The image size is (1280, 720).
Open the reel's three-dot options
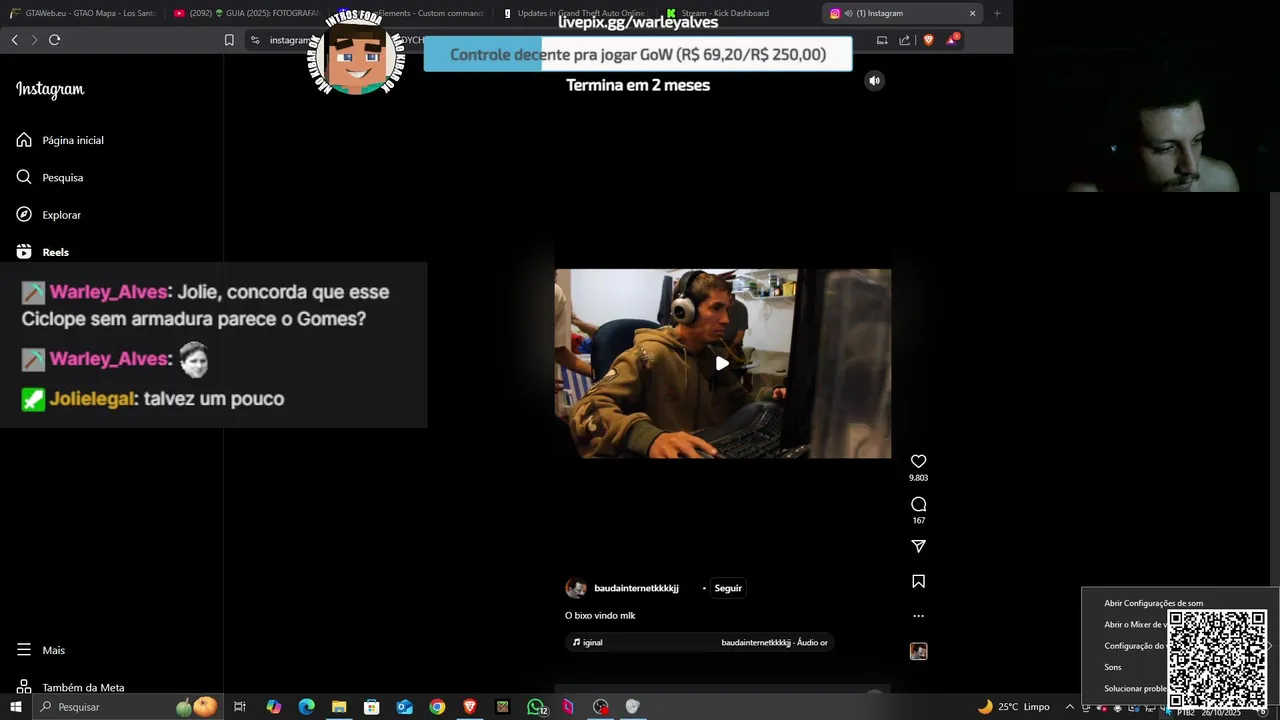(918, 616)
